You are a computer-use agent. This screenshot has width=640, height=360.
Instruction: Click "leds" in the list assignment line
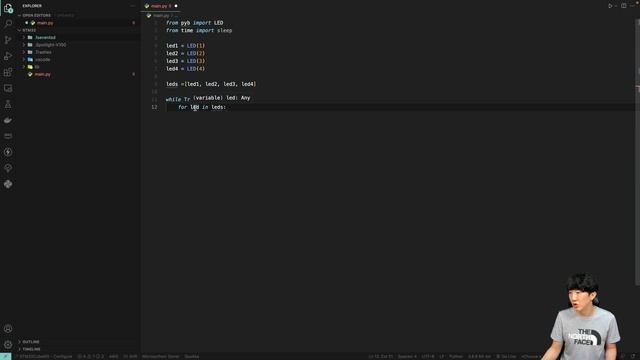point(172,84)
